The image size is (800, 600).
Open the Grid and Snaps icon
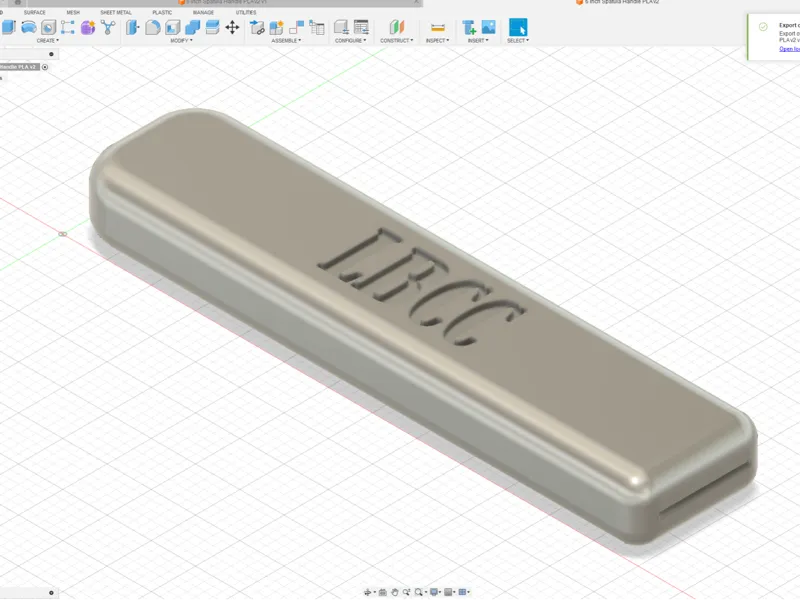[448, 592]
